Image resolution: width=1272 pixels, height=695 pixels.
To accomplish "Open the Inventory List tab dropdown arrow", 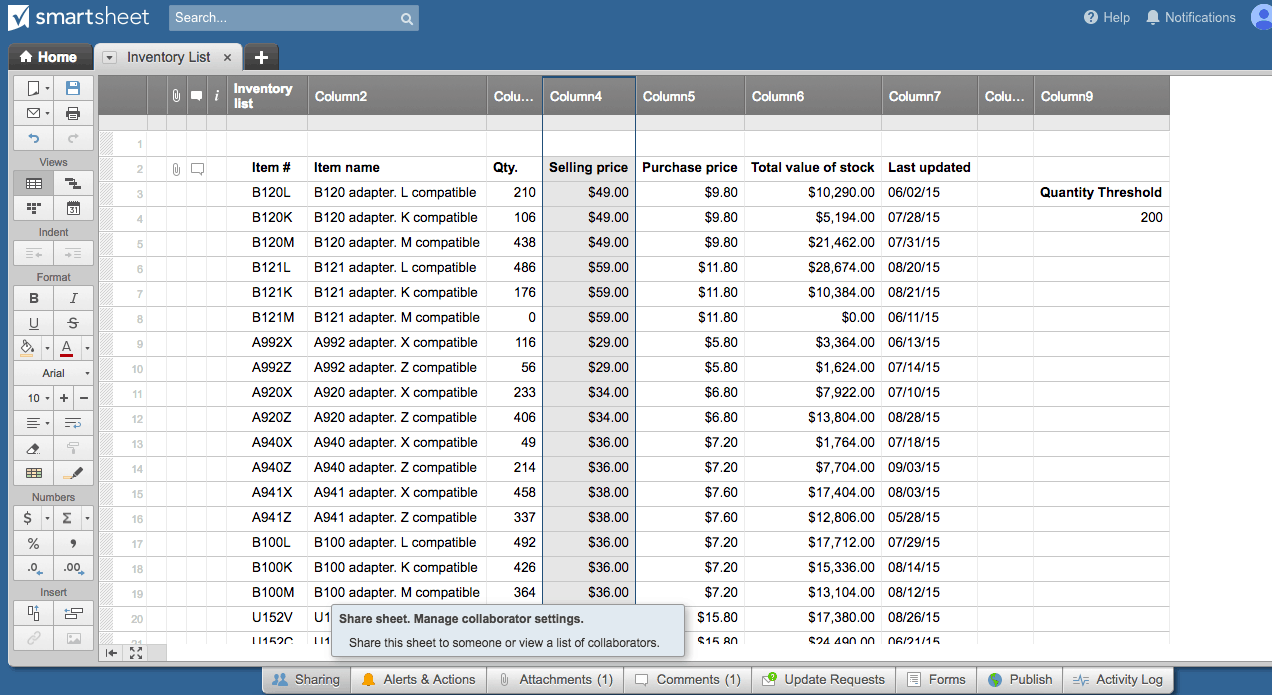I will tap(110, 58).
